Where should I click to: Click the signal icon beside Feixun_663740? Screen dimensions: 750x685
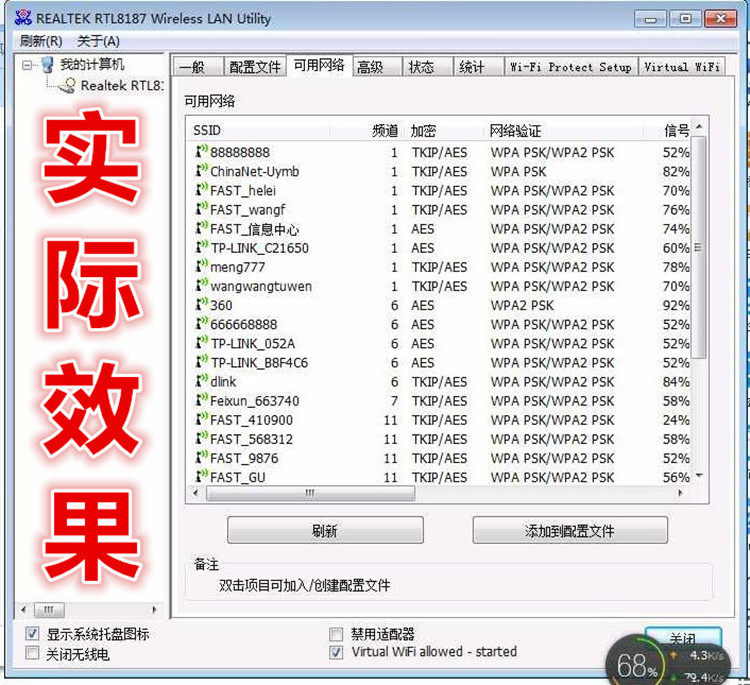pyautogui.click(x=201, y=400)
